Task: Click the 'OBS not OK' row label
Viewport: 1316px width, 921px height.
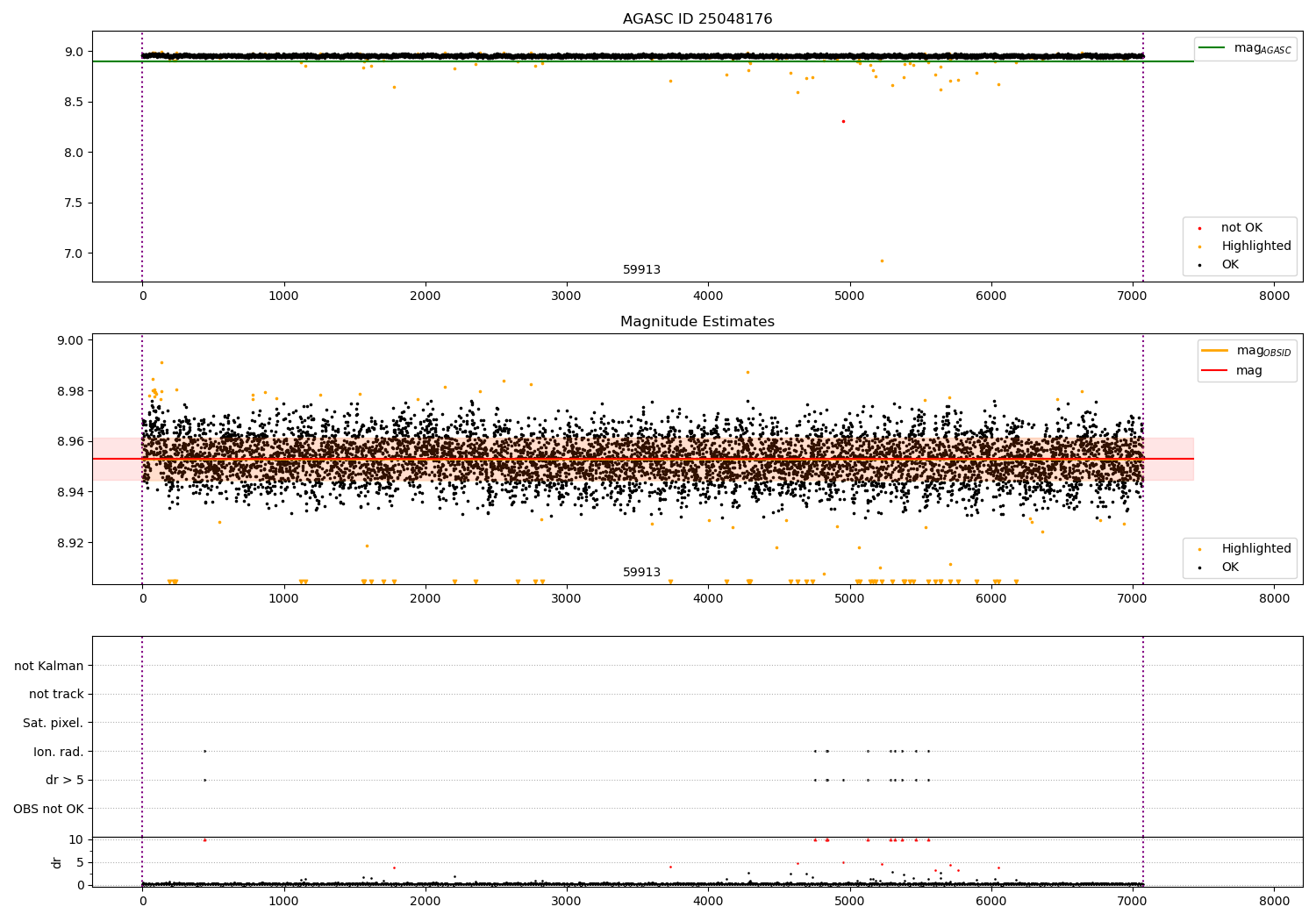Action: [49, 809]
